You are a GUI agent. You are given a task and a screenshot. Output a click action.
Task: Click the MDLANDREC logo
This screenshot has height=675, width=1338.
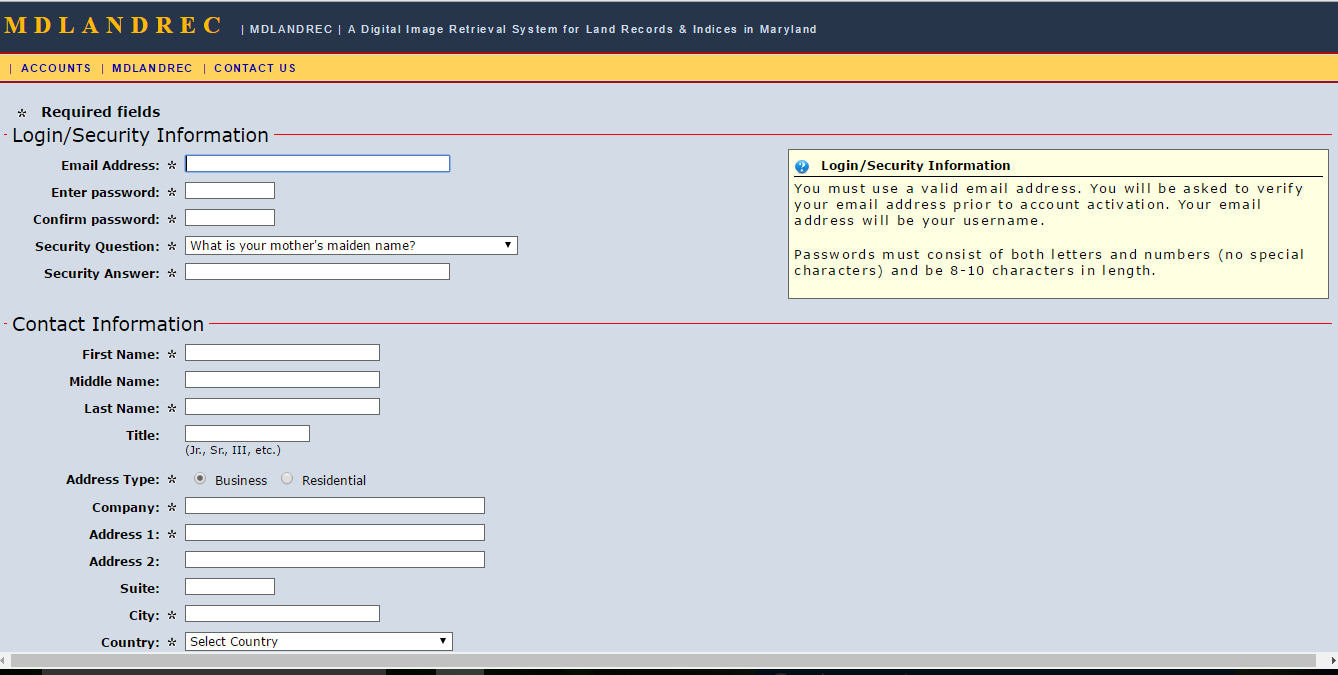click(112, 25)
